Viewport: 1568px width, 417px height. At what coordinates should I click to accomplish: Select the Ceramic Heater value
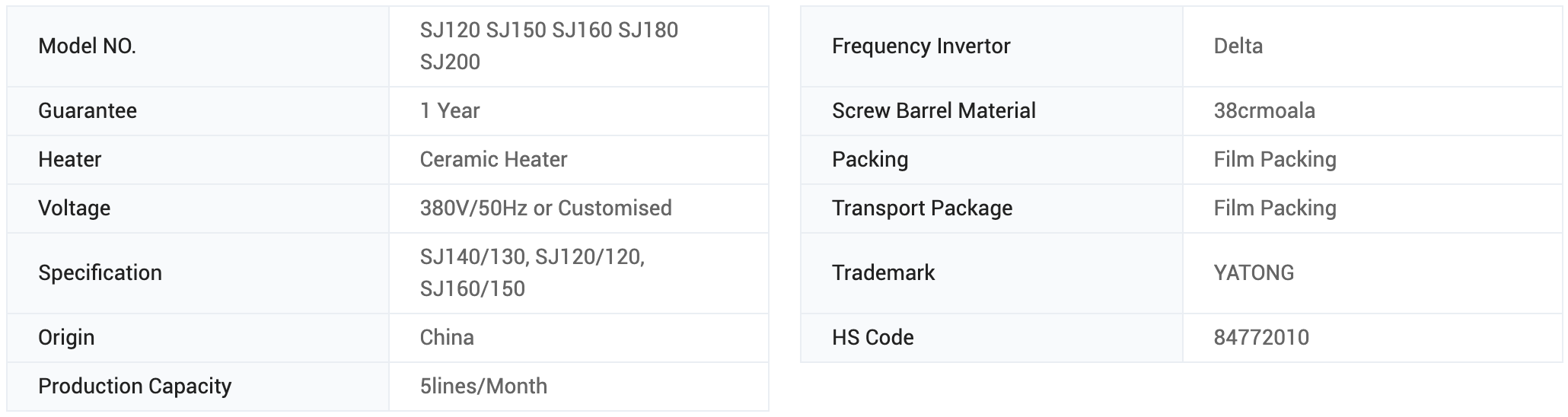click(x=493, y=160)
